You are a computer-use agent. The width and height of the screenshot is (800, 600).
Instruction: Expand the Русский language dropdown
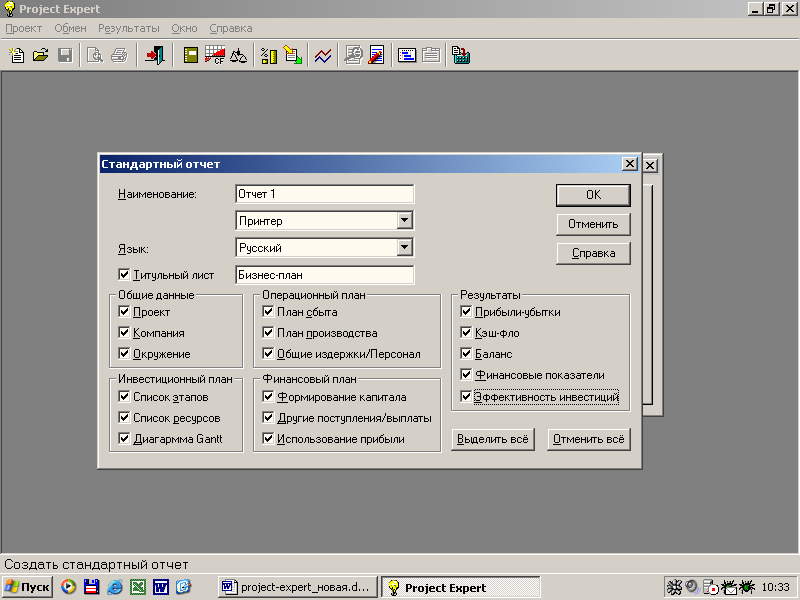[404, 247]
